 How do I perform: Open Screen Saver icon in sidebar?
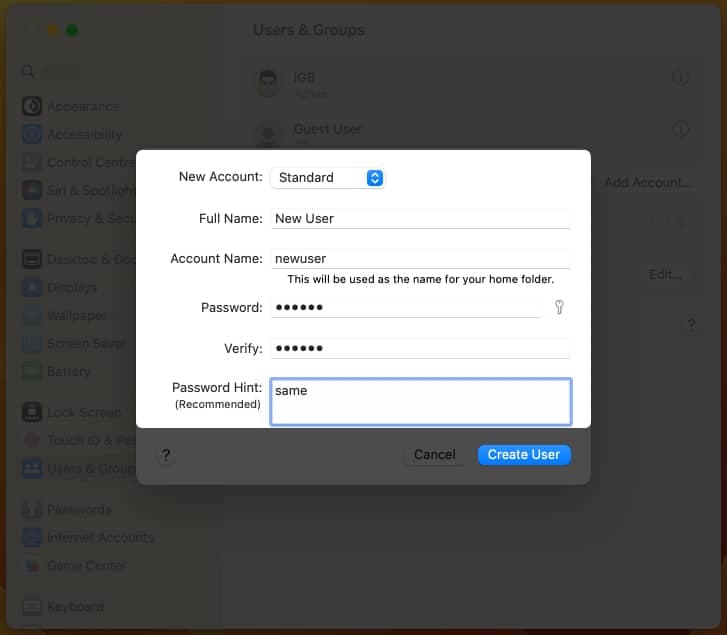tap(32, 343)
